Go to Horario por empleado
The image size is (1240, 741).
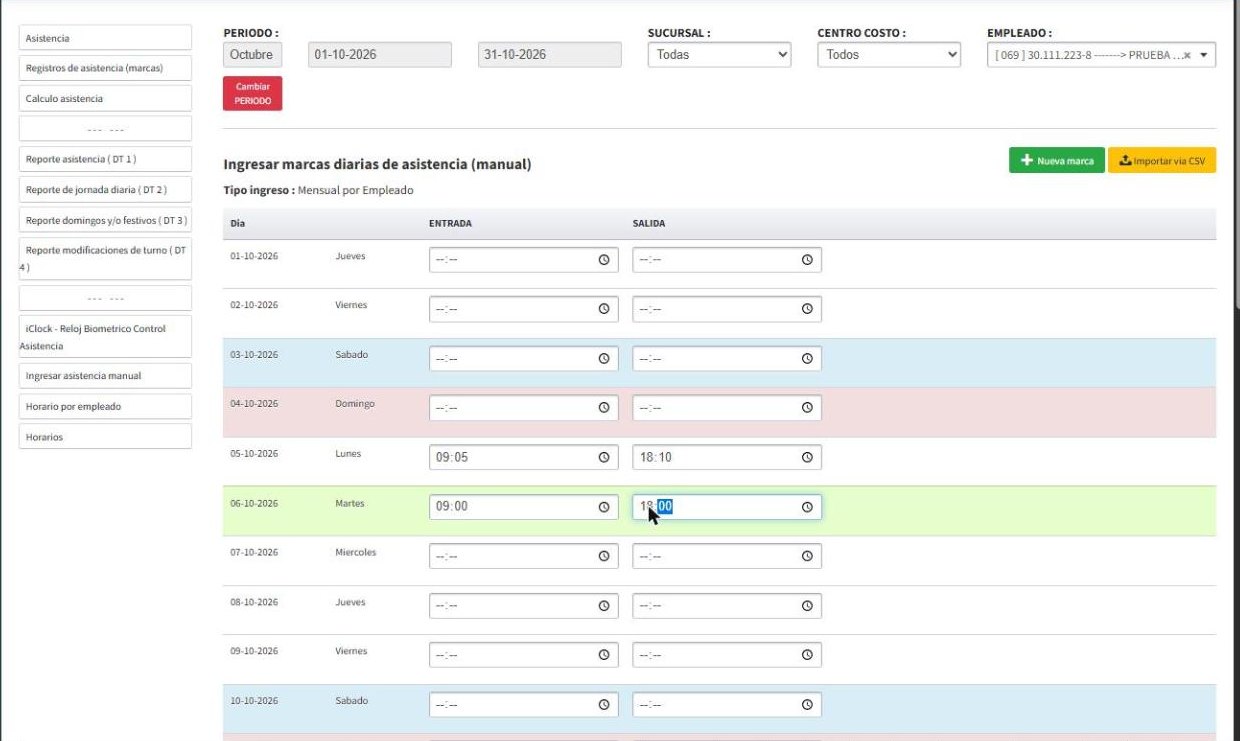point(105,406)
